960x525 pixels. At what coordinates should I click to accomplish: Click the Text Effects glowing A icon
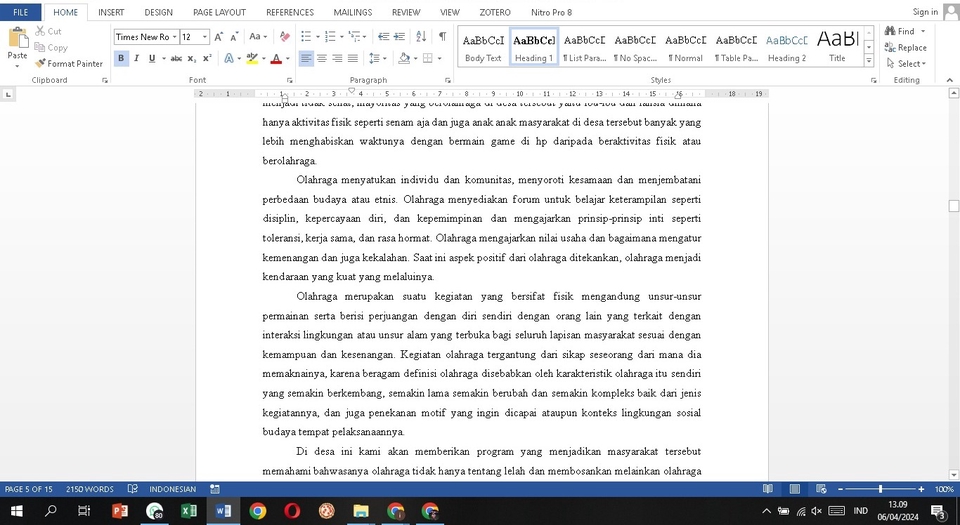[x=229, y=58]
